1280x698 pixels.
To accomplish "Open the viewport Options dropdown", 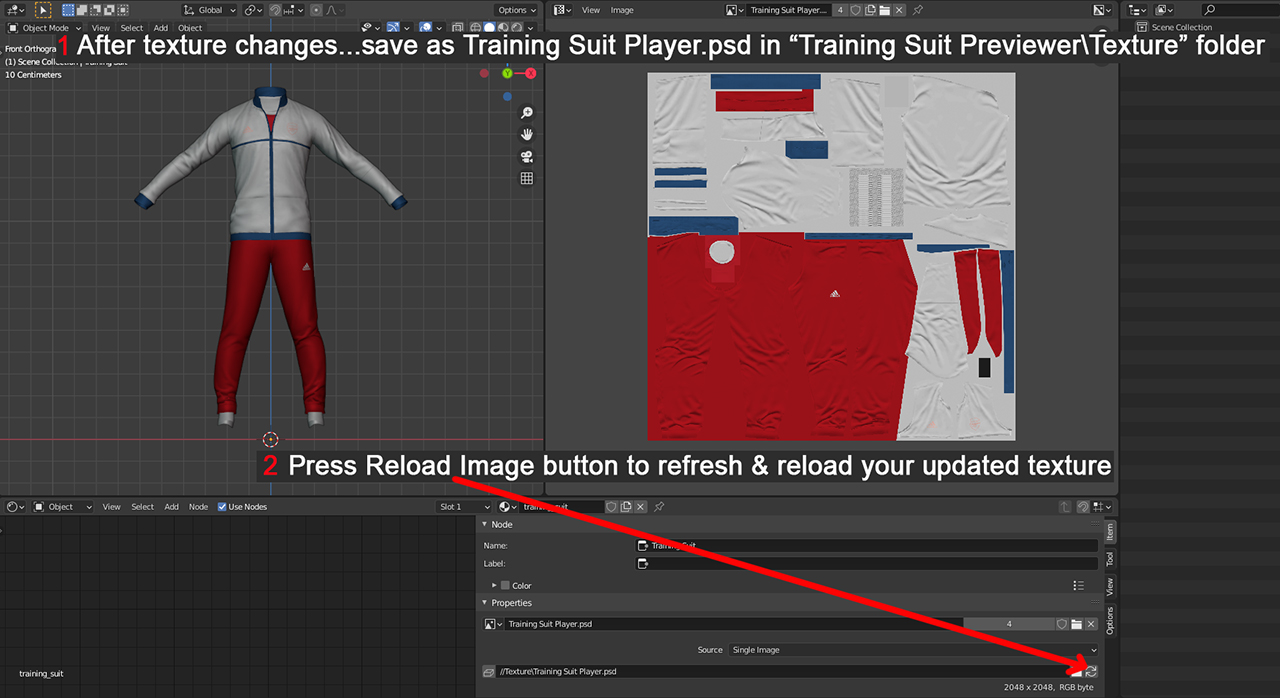I will (x=517, y=10).
